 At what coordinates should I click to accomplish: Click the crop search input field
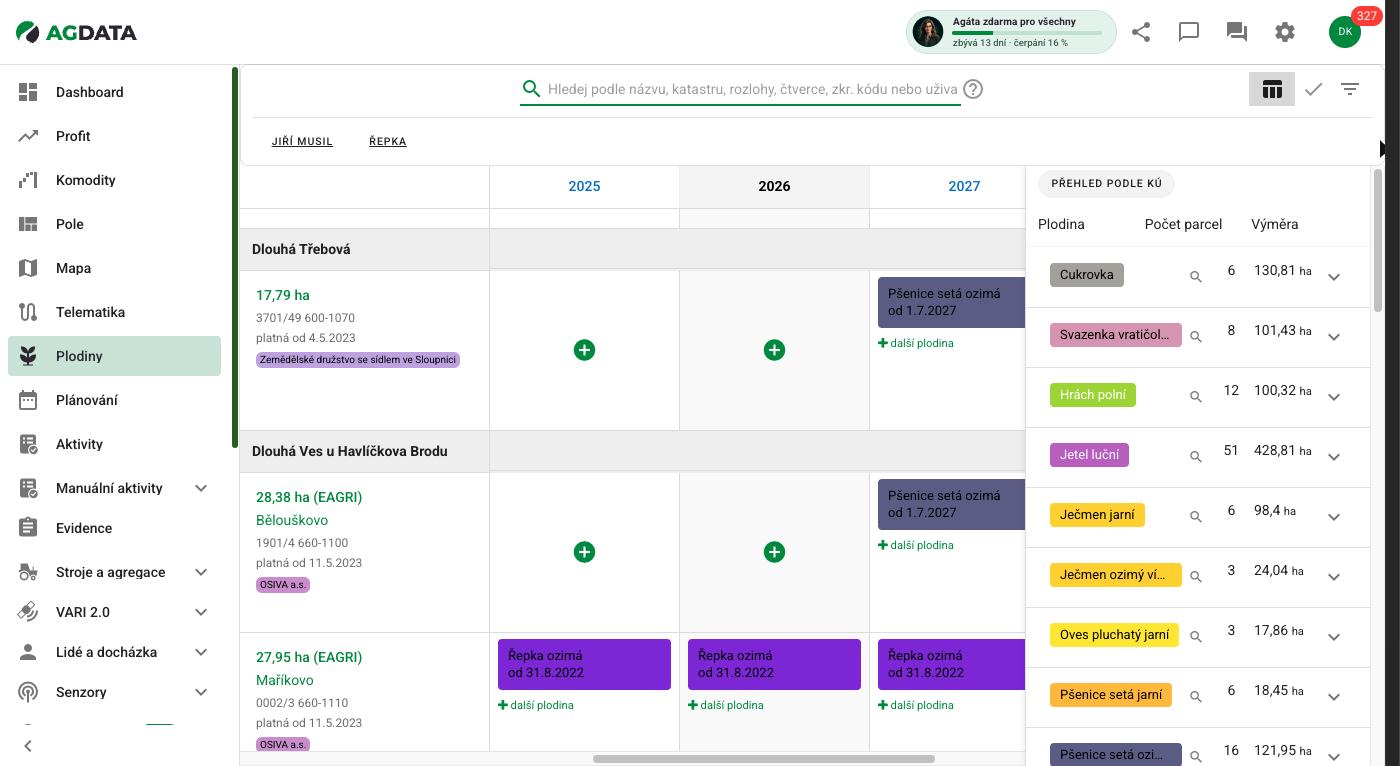pyautogui.click(x=752, y=89)
